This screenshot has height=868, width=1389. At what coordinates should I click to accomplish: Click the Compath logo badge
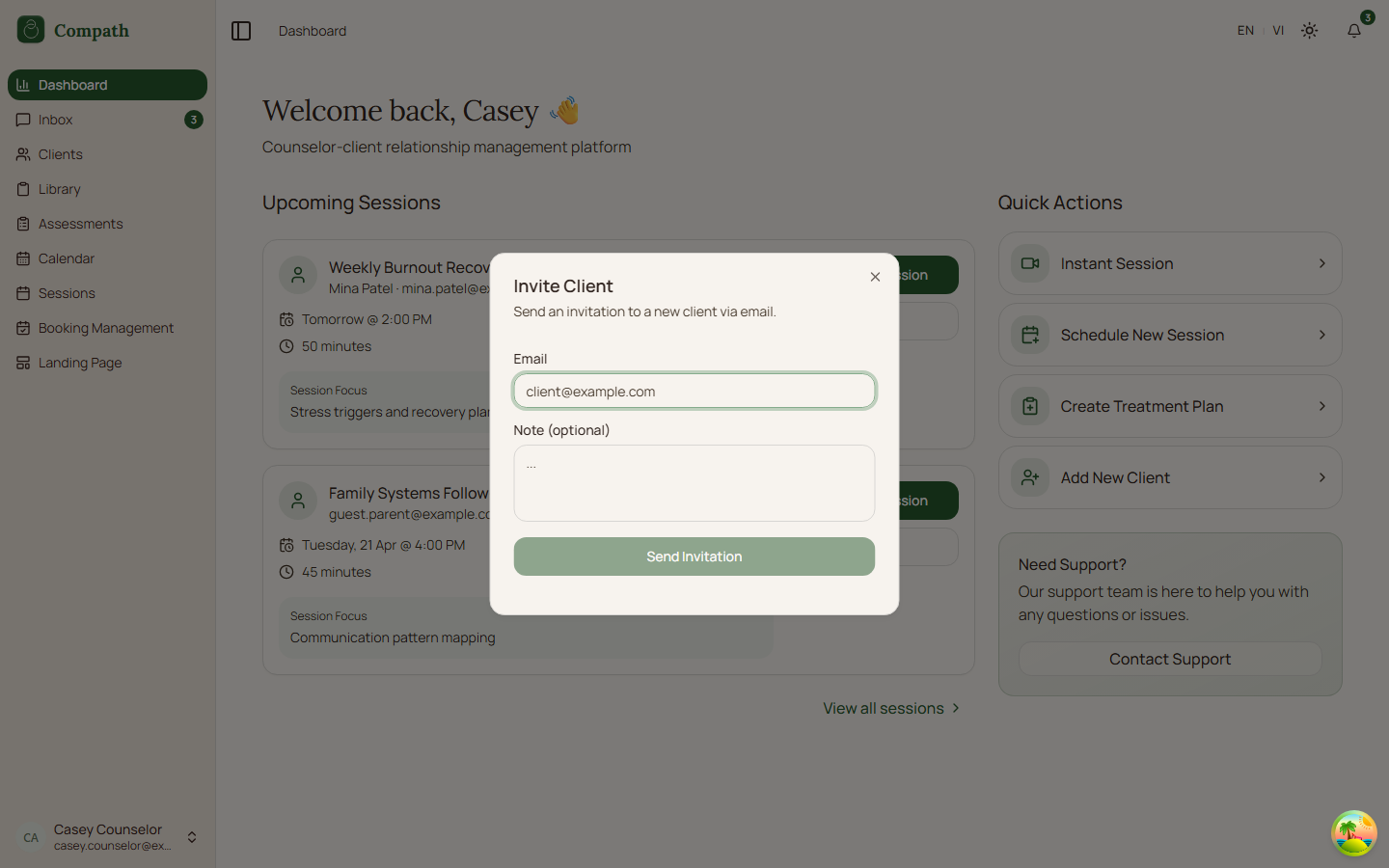29,30
